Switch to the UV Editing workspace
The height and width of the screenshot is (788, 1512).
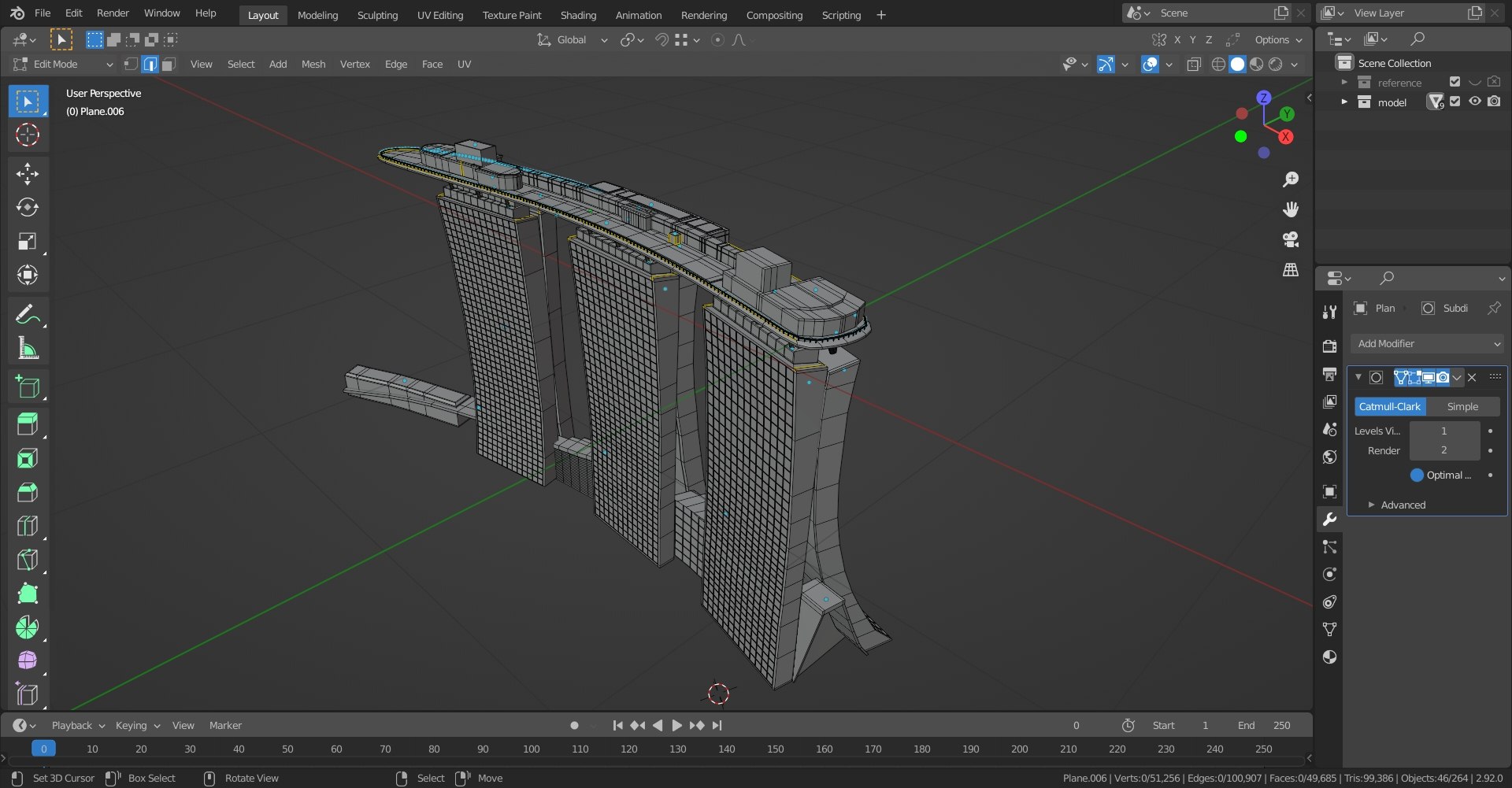[x=440, y=15]
